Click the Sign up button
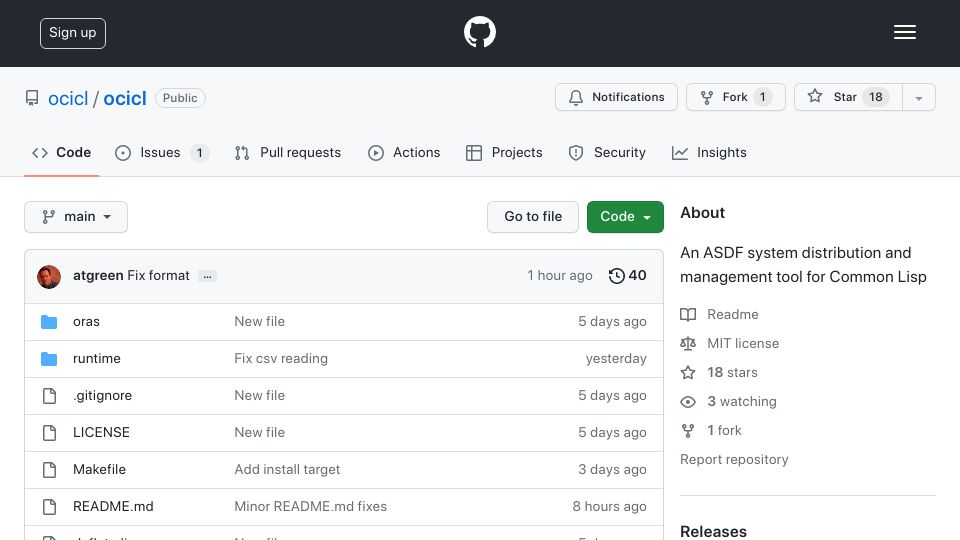This screenshot has height=540, width=960. pyautogui.click(x=73, y=33)
